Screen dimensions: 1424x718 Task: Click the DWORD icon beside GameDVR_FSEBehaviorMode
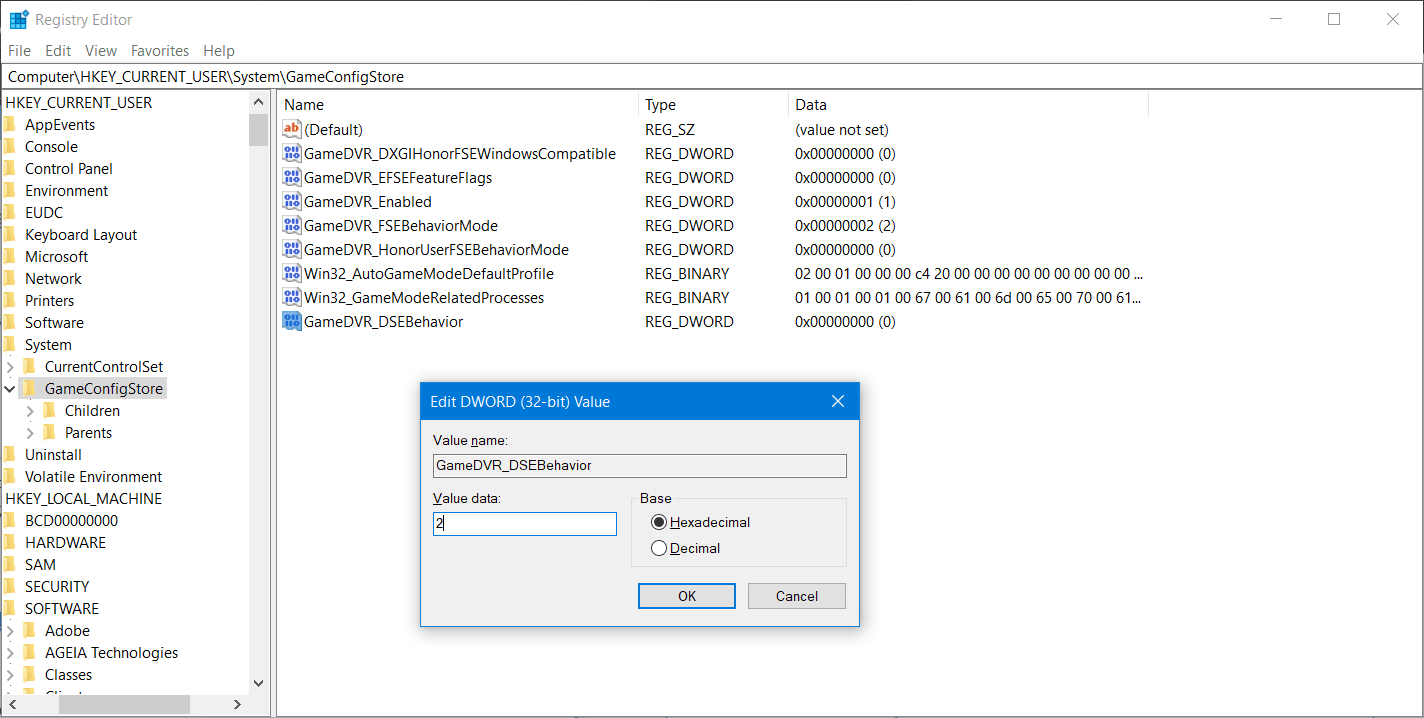[292, 225]
